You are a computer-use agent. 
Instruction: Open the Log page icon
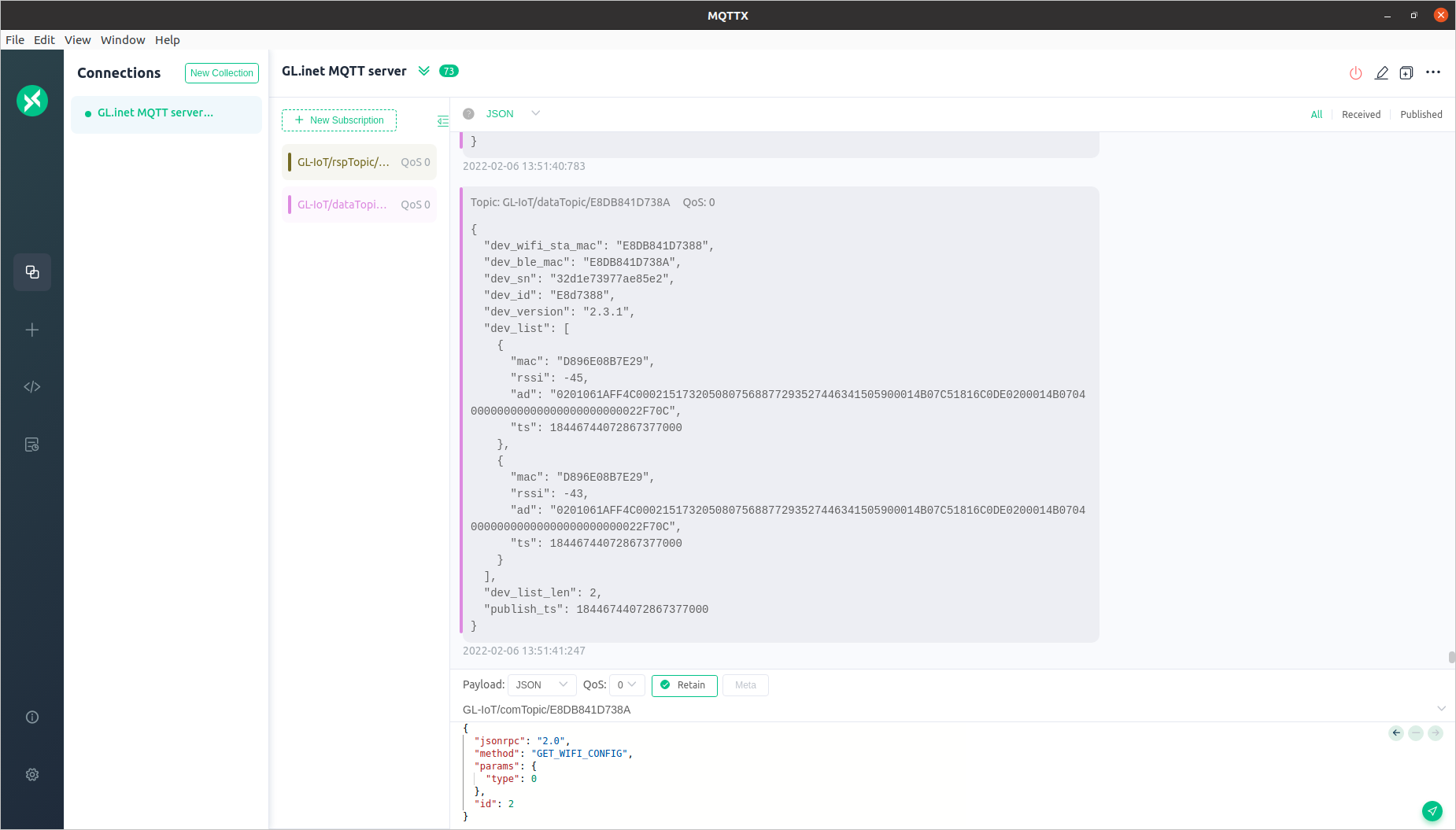(32, 445)
